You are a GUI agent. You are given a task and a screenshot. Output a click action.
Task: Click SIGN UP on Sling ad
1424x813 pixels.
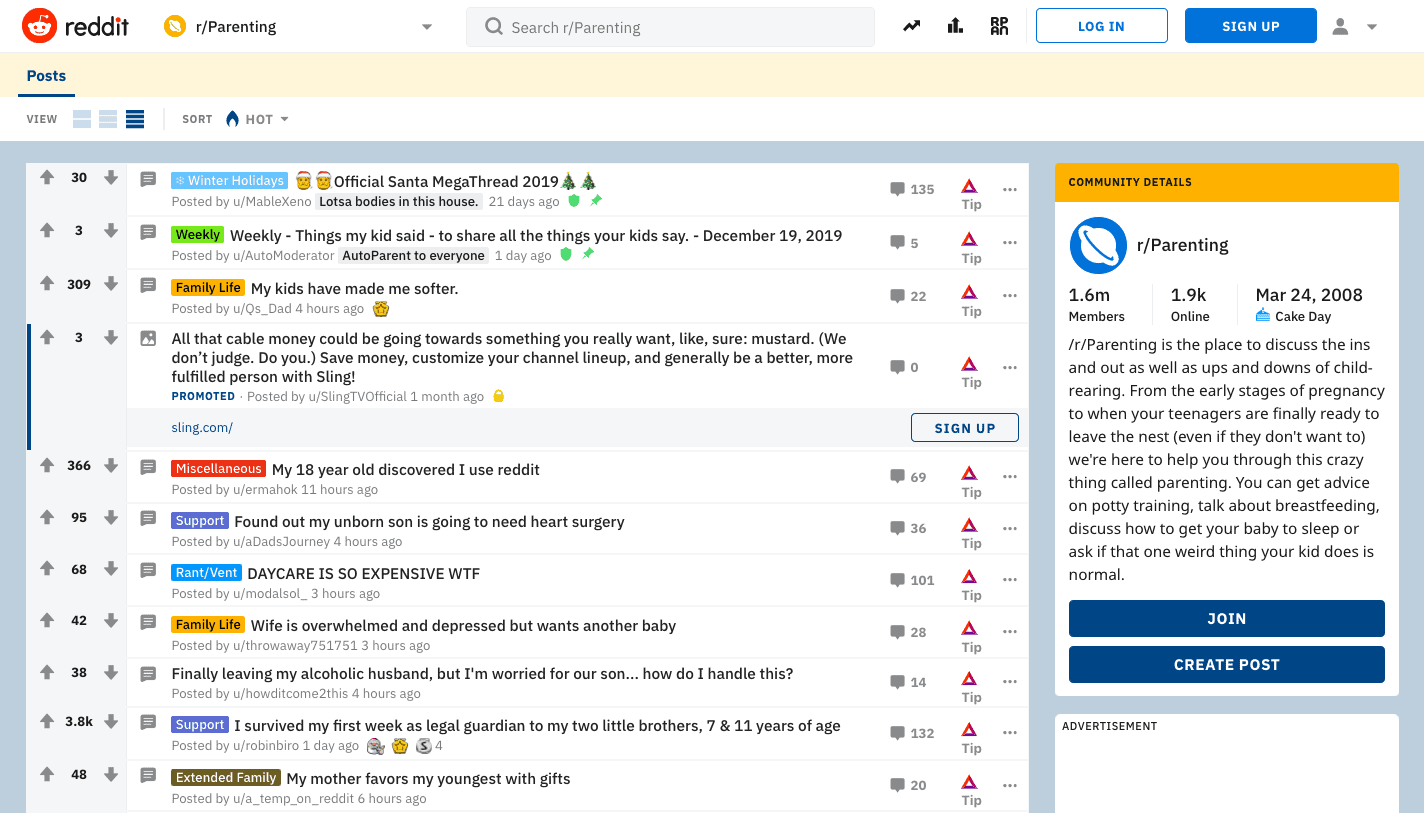tap(964, 428)
